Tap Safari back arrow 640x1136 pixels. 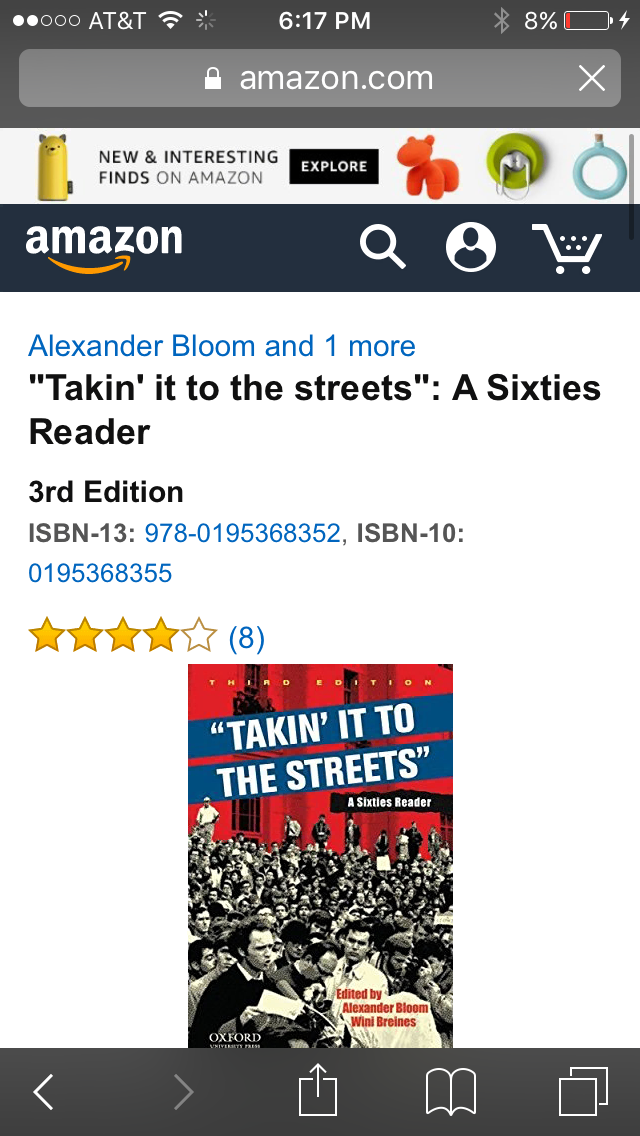pyautogui.click(x=43, y=1092)
